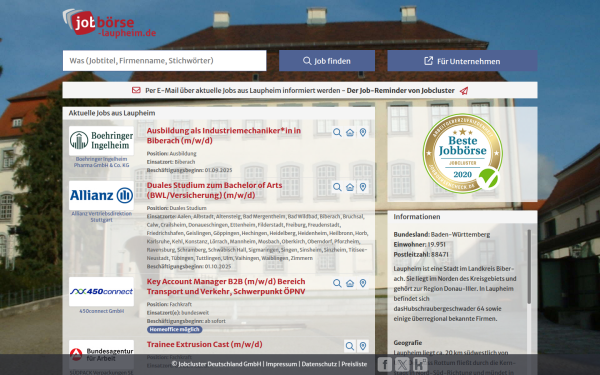Image resolution: width=600 pixels, height=375 pixels.
Task: Click Beschäftigungsbeginn: 01.10.2025 text
Action: tap(189, 267)
